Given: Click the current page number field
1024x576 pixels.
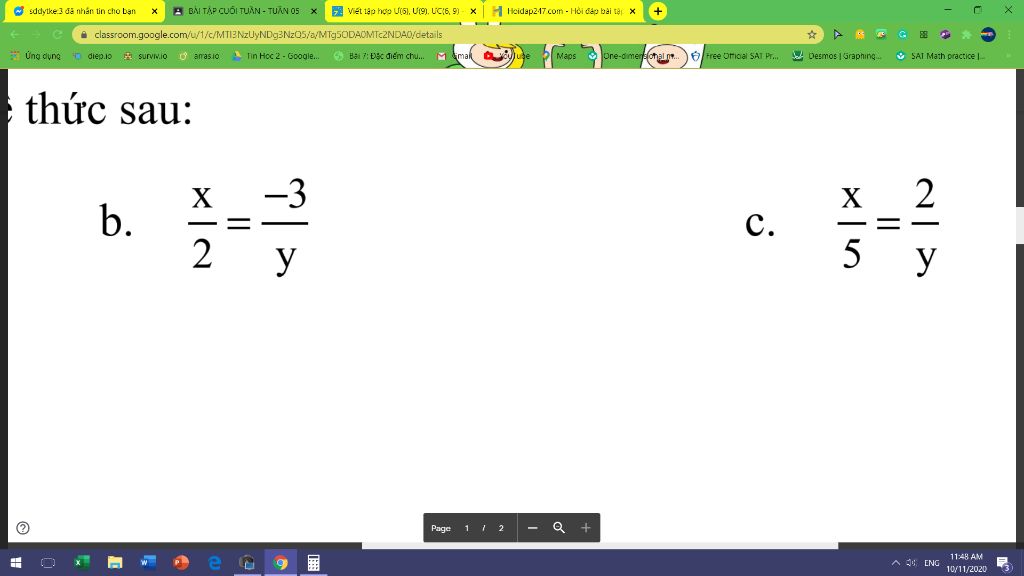Looking at the screenshot, I should 466,528.
